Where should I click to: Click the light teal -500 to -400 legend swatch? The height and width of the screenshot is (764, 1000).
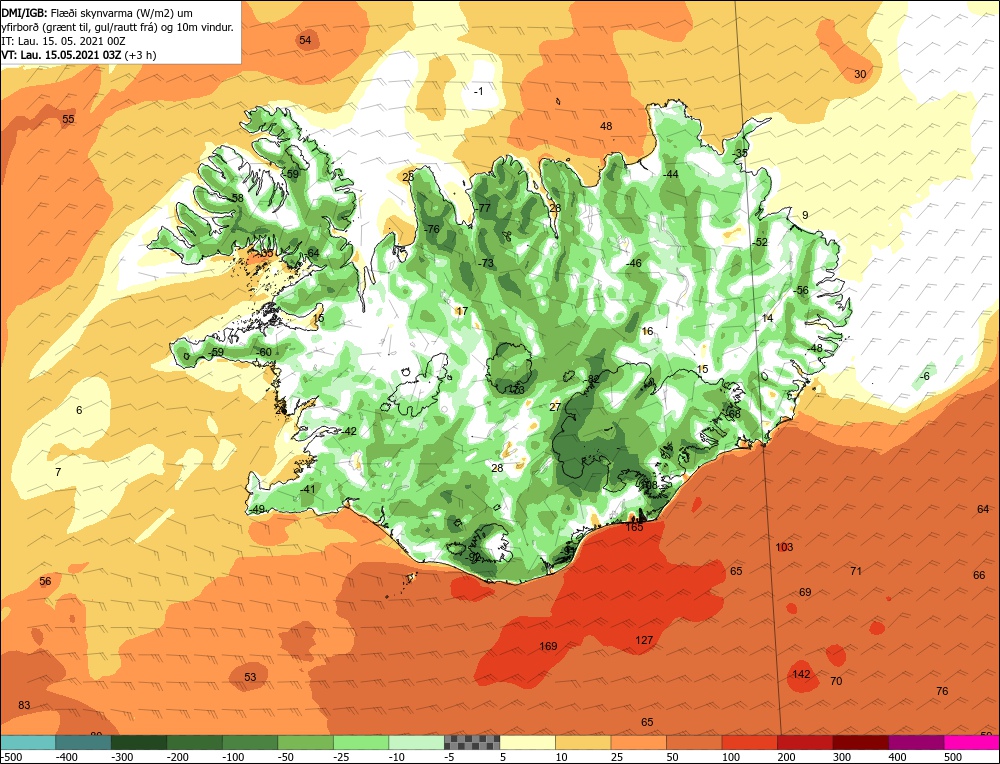28,742
